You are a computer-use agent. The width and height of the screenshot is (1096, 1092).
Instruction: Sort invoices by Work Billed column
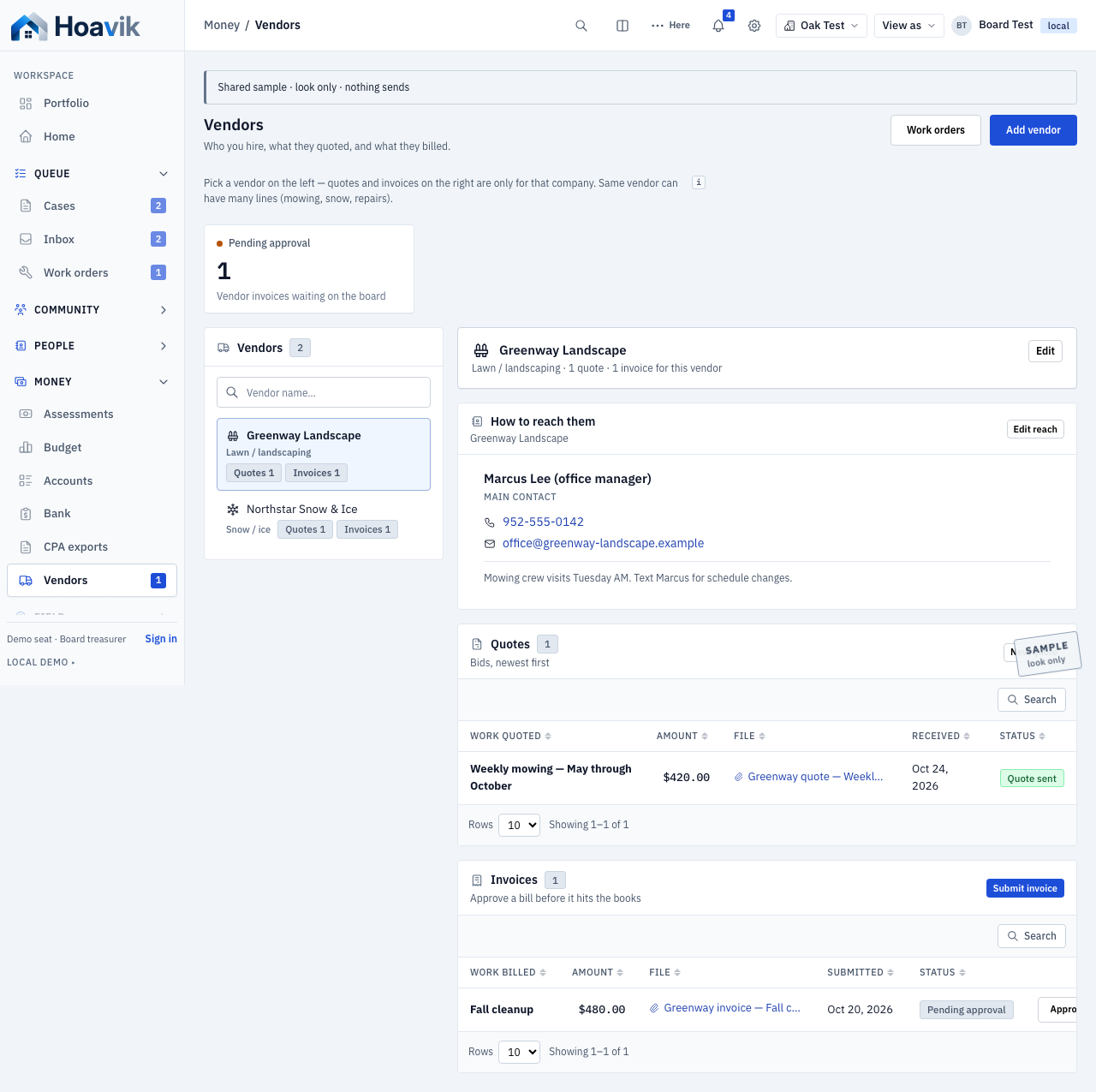click(x=508, y=972)
